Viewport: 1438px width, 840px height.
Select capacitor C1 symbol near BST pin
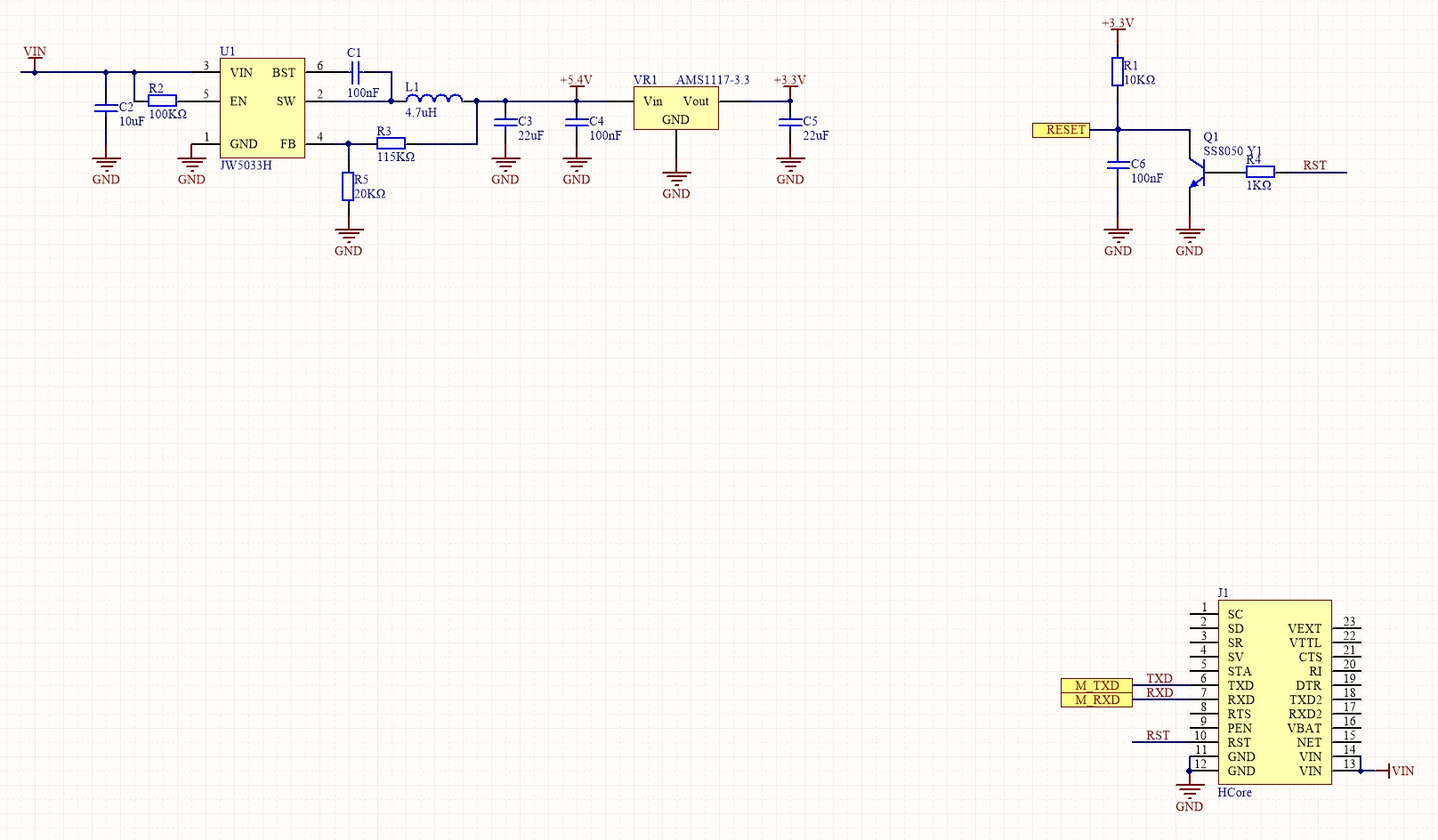tap(355, 72)
